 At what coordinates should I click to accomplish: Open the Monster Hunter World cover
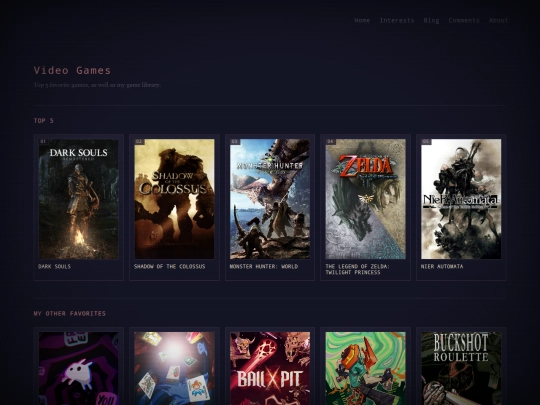[270, 199]
